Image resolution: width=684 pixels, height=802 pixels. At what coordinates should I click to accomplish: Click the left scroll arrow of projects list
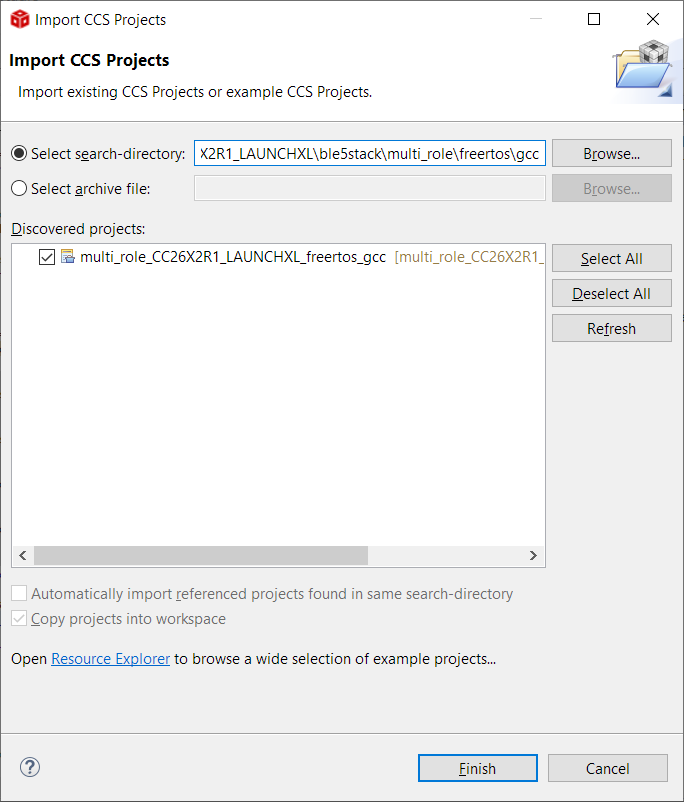(22, 555)
